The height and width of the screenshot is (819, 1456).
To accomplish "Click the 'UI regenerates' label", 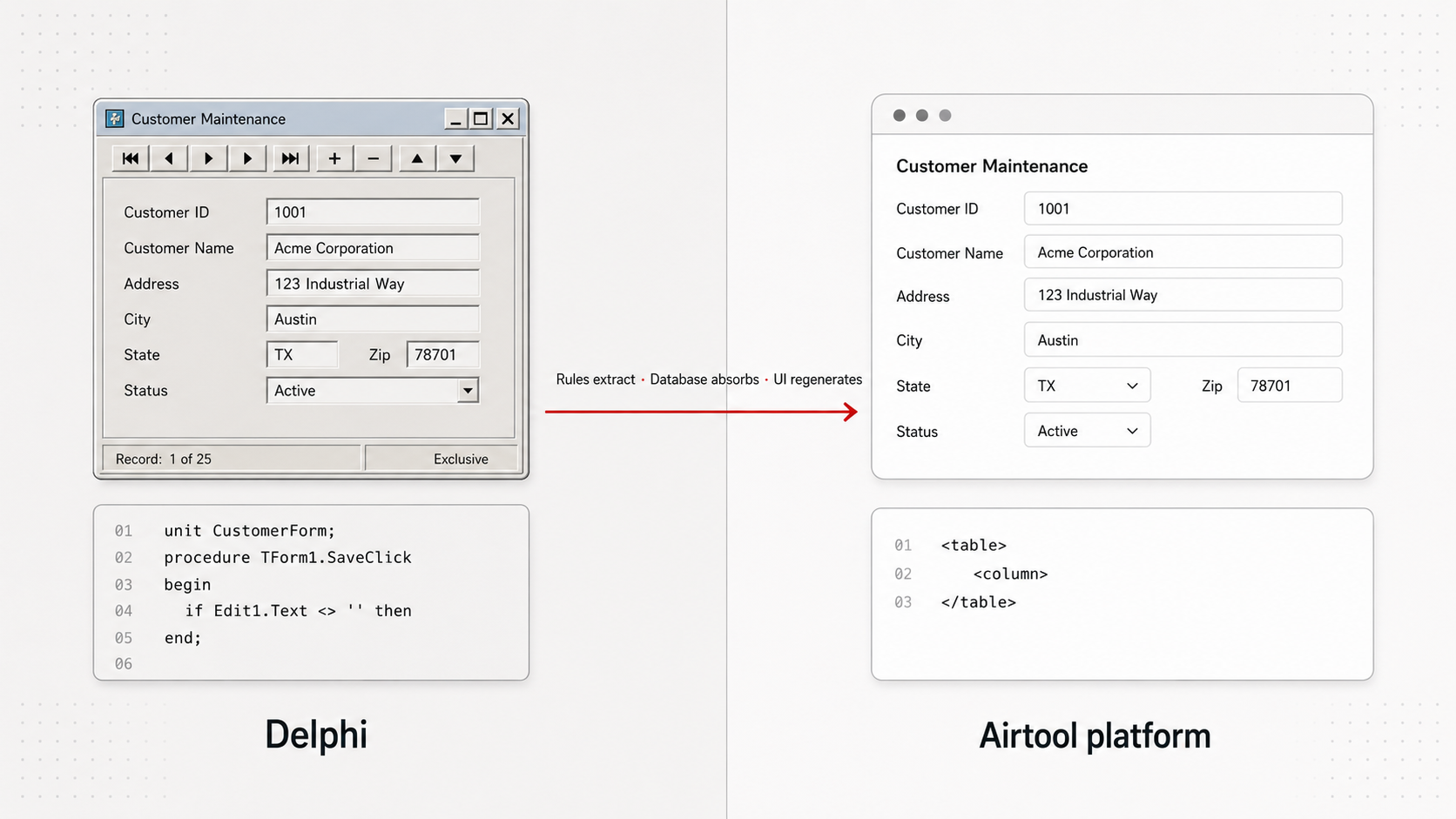I will click(x=818, y=379).
